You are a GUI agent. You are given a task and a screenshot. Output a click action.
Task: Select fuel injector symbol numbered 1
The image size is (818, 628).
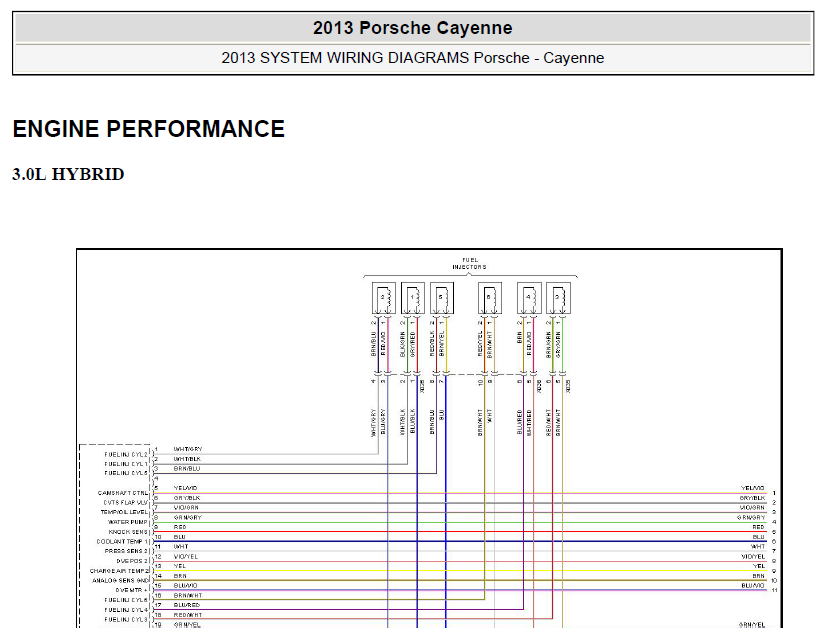413,298
